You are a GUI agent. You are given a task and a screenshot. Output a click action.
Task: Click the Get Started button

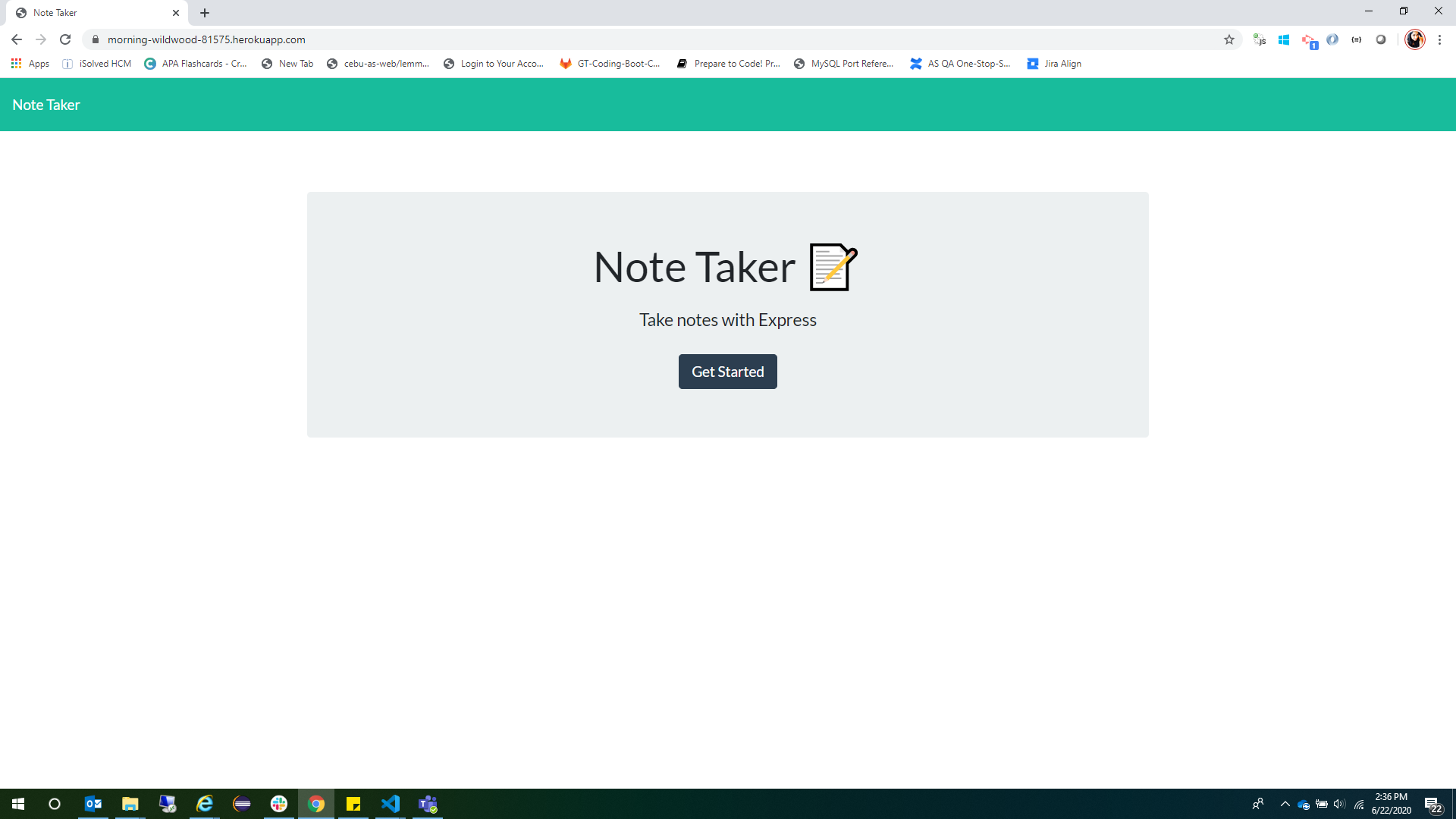(x=728, y=371)
